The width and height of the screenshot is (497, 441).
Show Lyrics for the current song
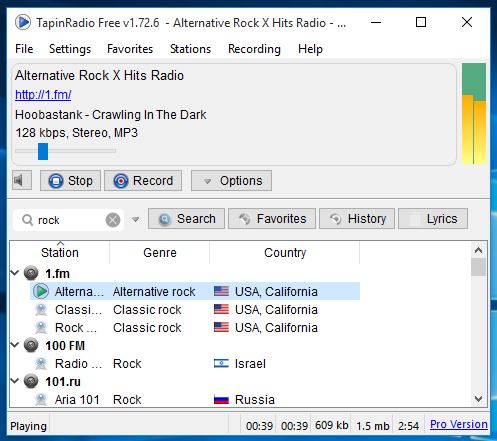point(433,219)
